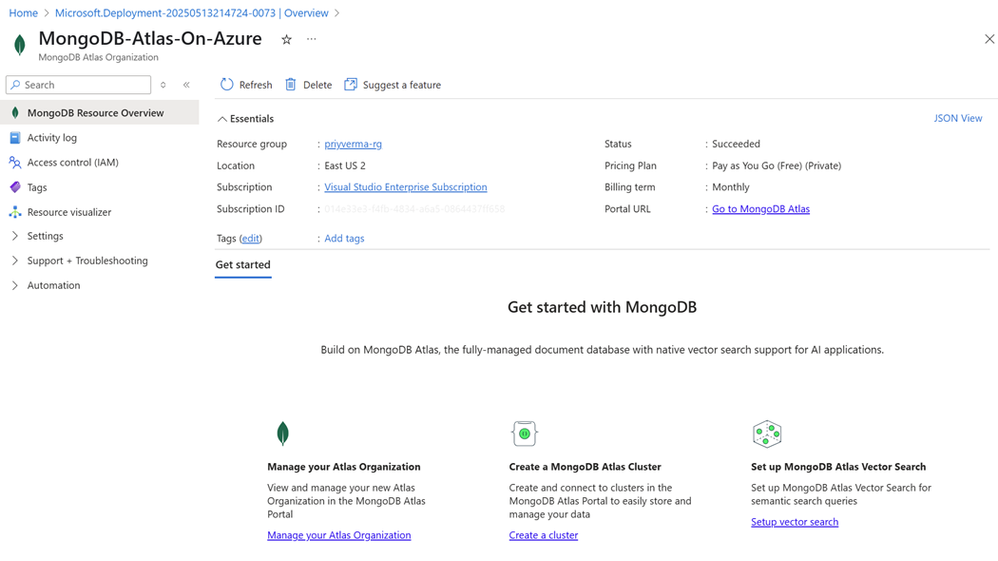
Task: Click the JSON View link
Action: (957, 118)
